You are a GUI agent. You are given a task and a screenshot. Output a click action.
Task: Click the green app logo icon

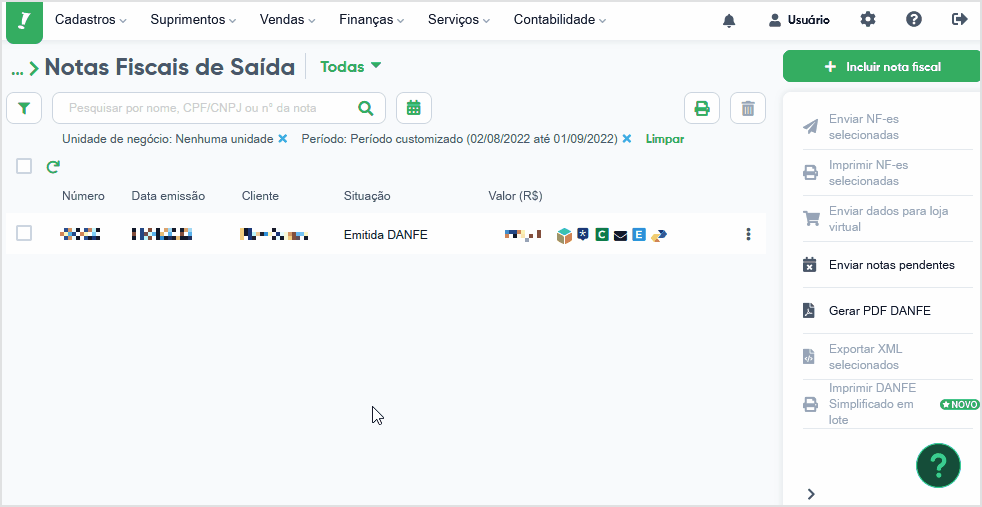tap(24, 22)
